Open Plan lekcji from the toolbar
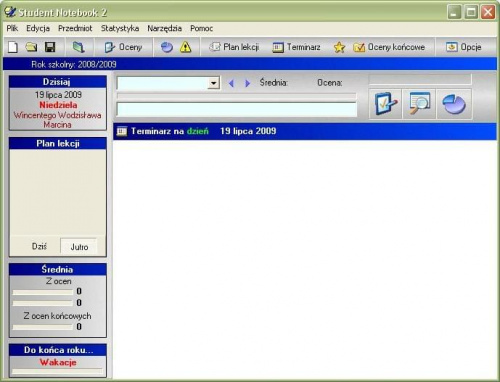The height and width of the screenshot is (382, 500). [234, 47]
